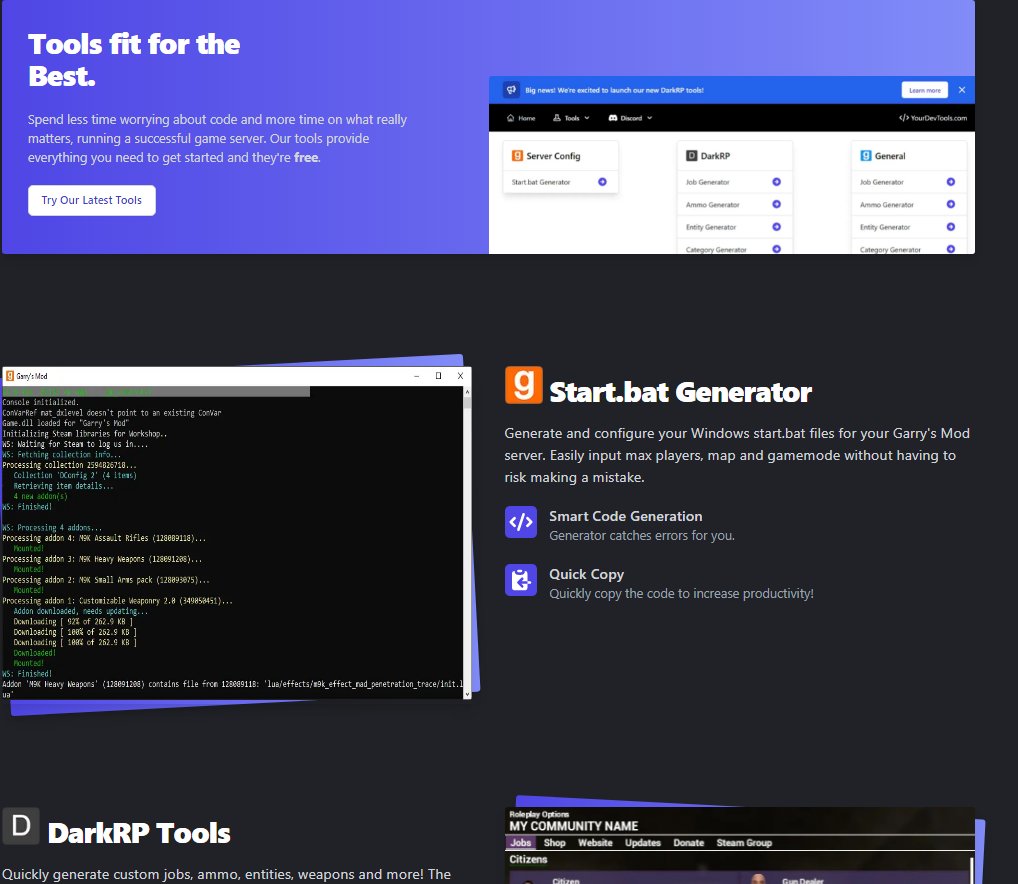
Task: Expand the Discord dropdown
Action: pyautogui.click(x=630, y=117)
